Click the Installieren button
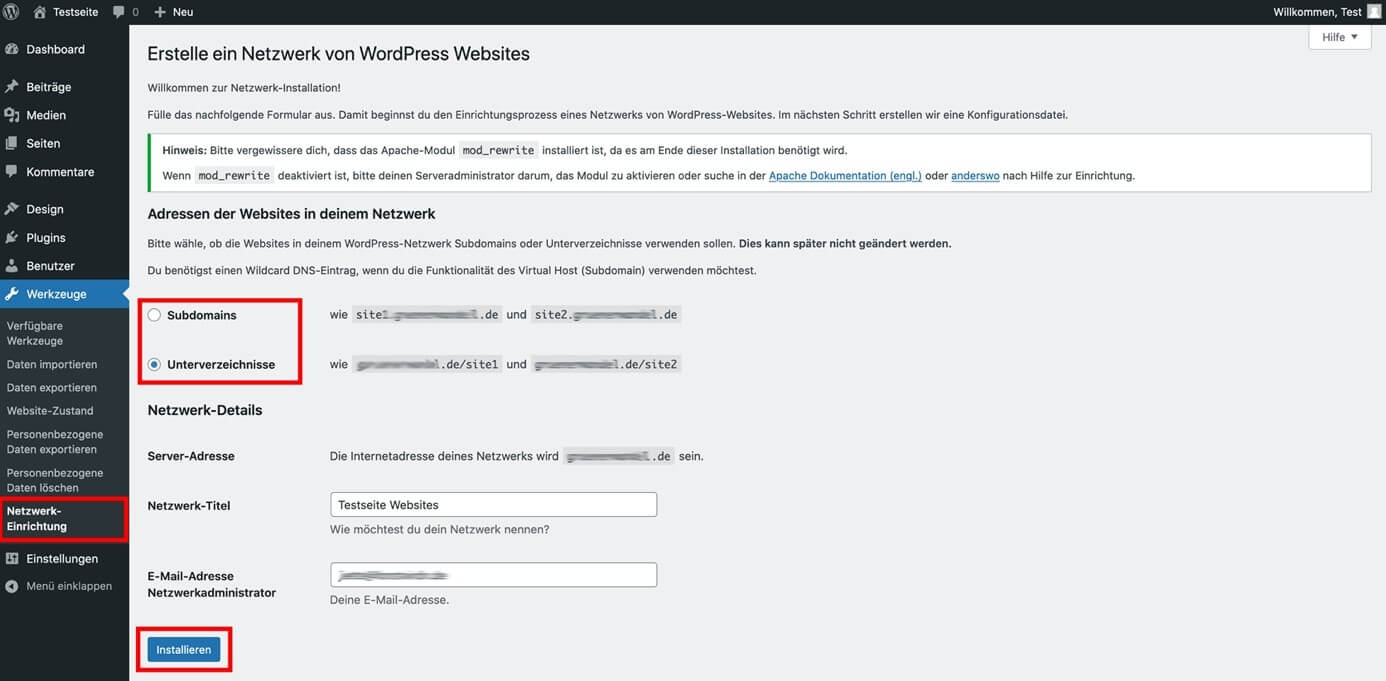 (184, 650)
